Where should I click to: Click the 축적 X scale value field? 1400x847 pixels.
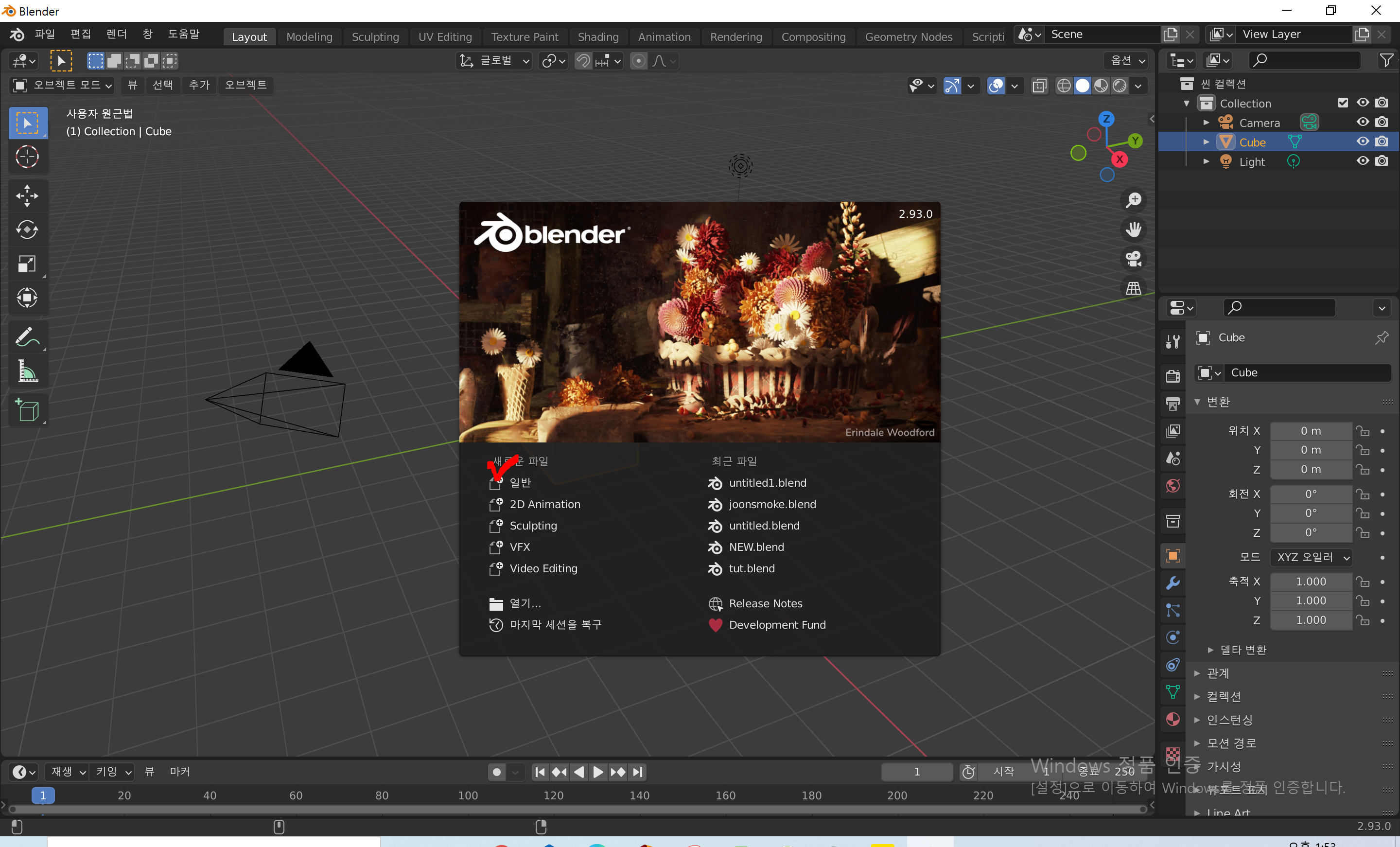click(1311, 582)
